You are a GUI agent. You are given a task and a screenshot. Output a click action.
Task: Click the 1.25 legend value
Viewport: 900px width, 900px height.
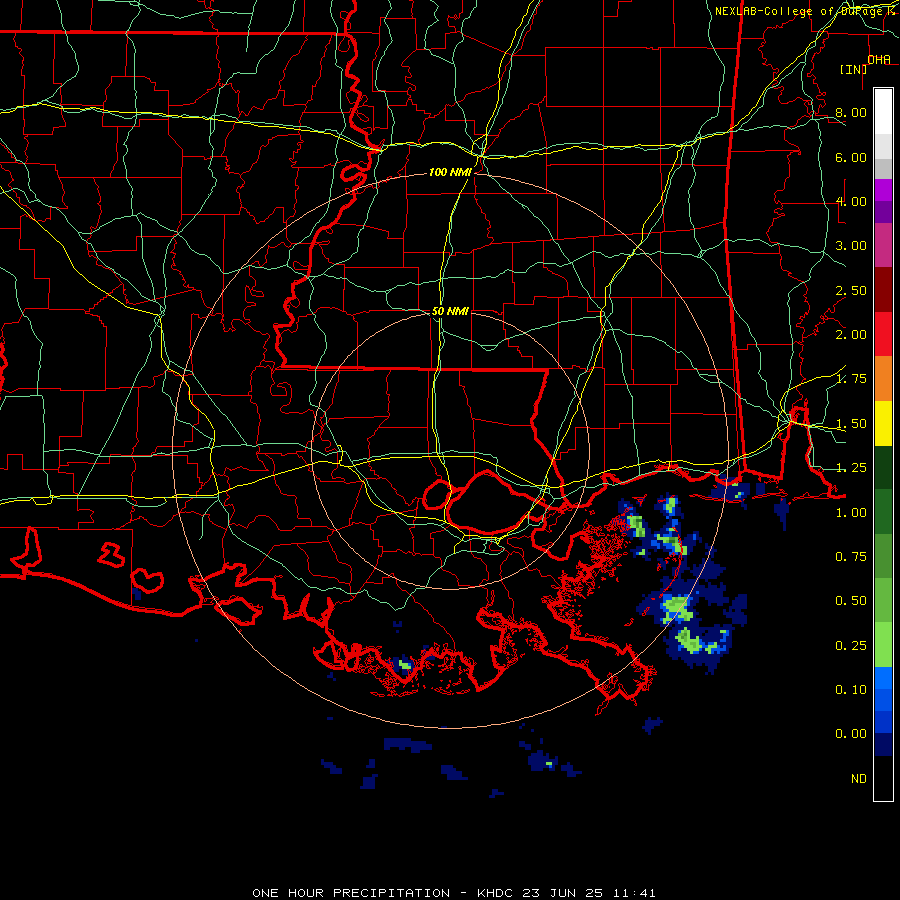(x=851, y=468)
